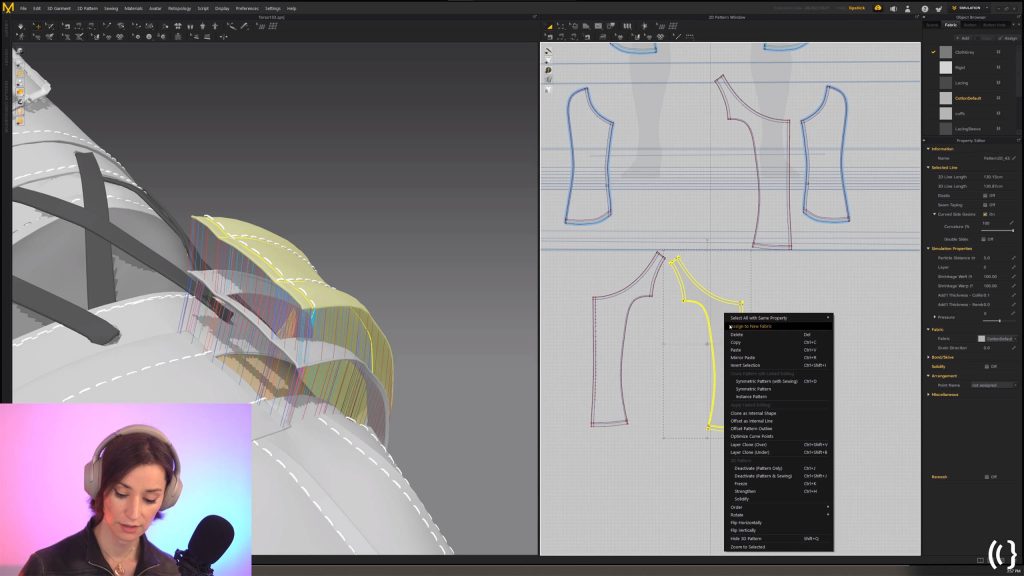Select the CottonDefault fabric name
This screenshot has height=576, width=1024.
[x=968, y=98]
